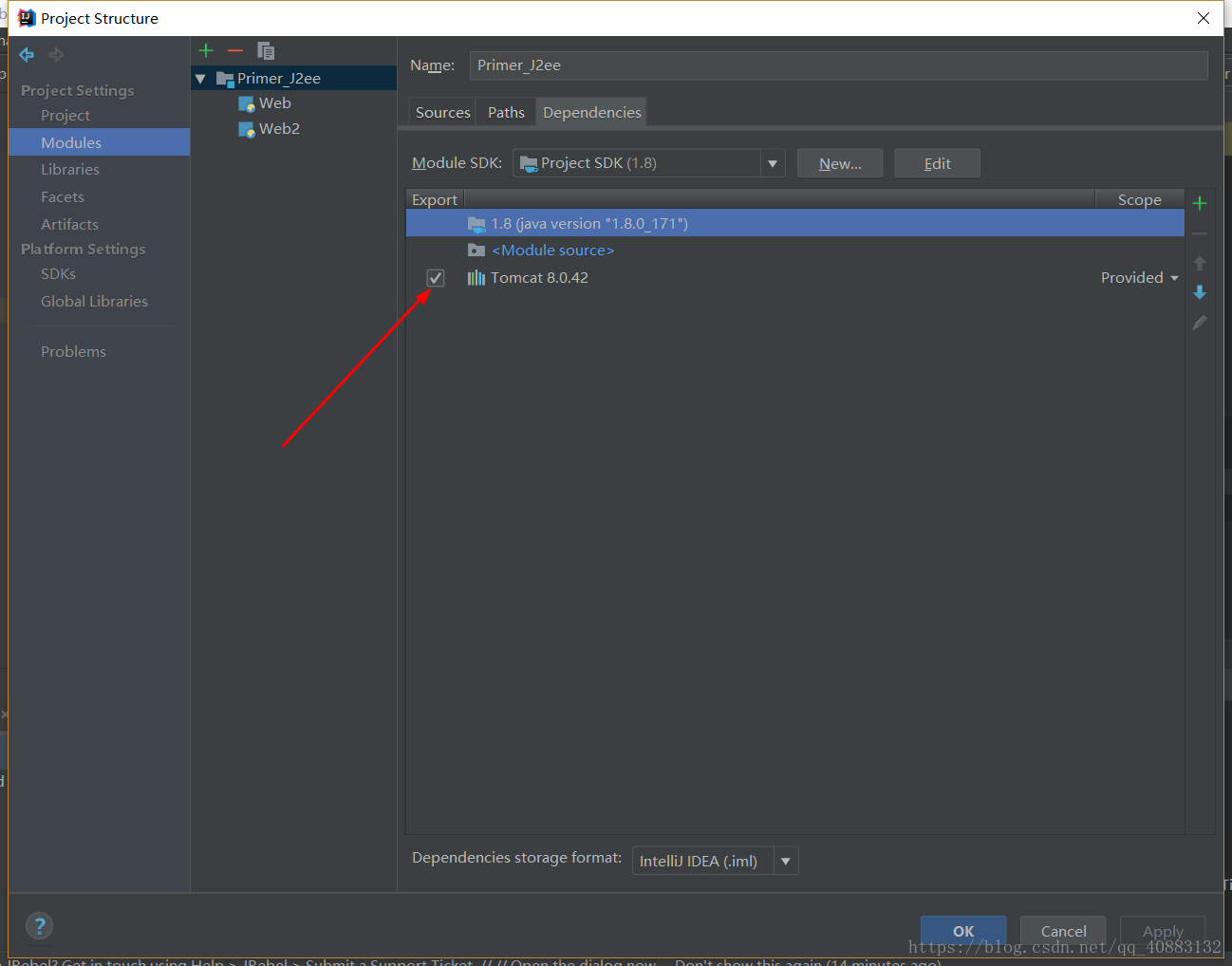Image resolution: width=1232 pixels, height=966 pixels.
Task: Click the Primer_J2ee module folder icon
Action: 225,79
